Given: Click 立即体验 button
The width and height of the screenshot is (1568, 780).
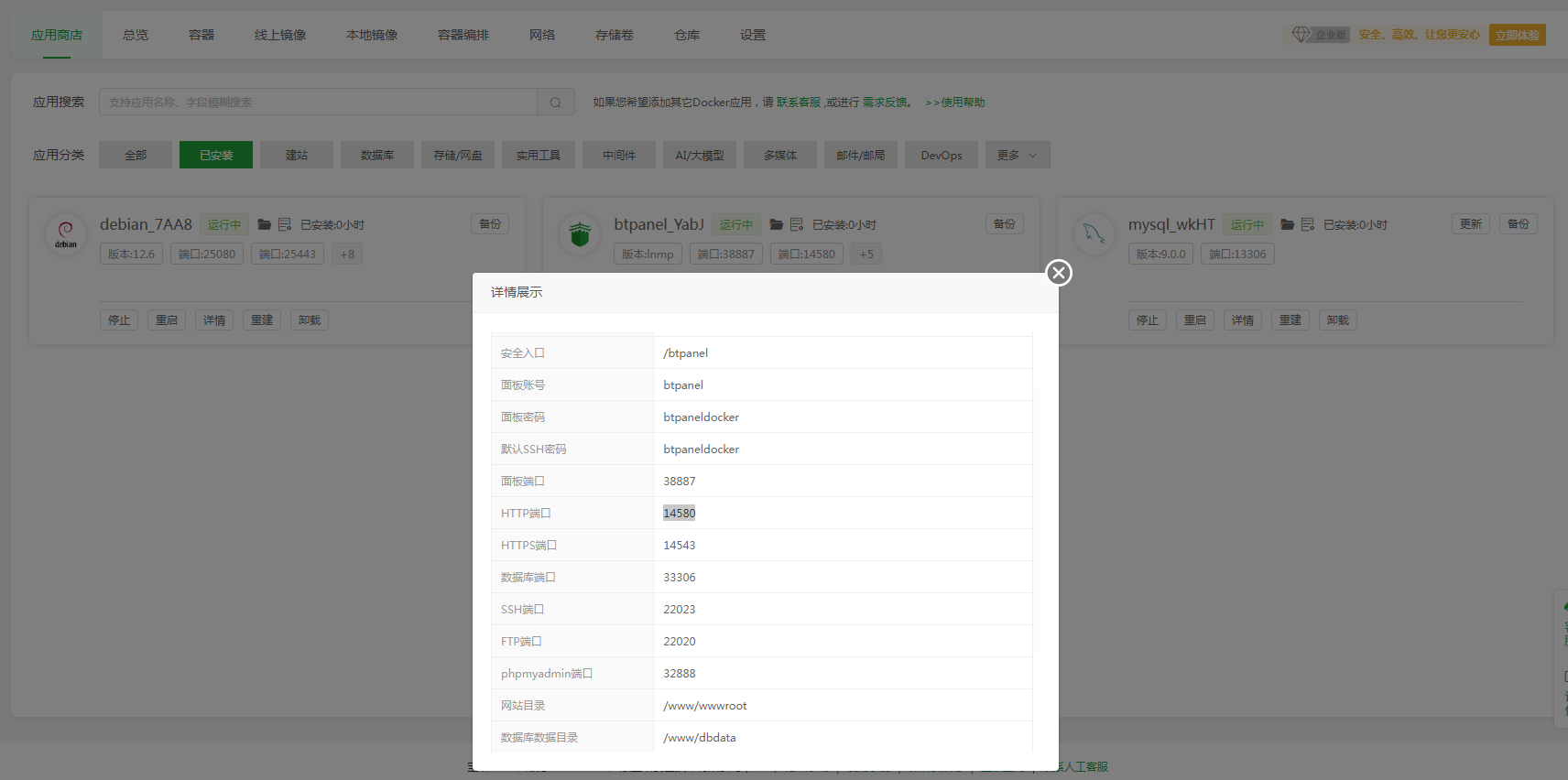Looking at the screenshot, I should tap(1518, 35).
